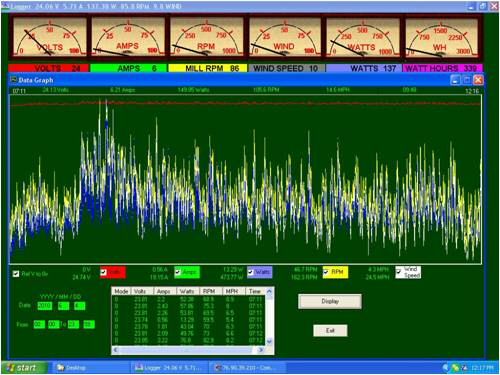Toggle the Watts graph checkbox
Image resolution: width=500 pixels, height=375 pixels.
[251, 272]
